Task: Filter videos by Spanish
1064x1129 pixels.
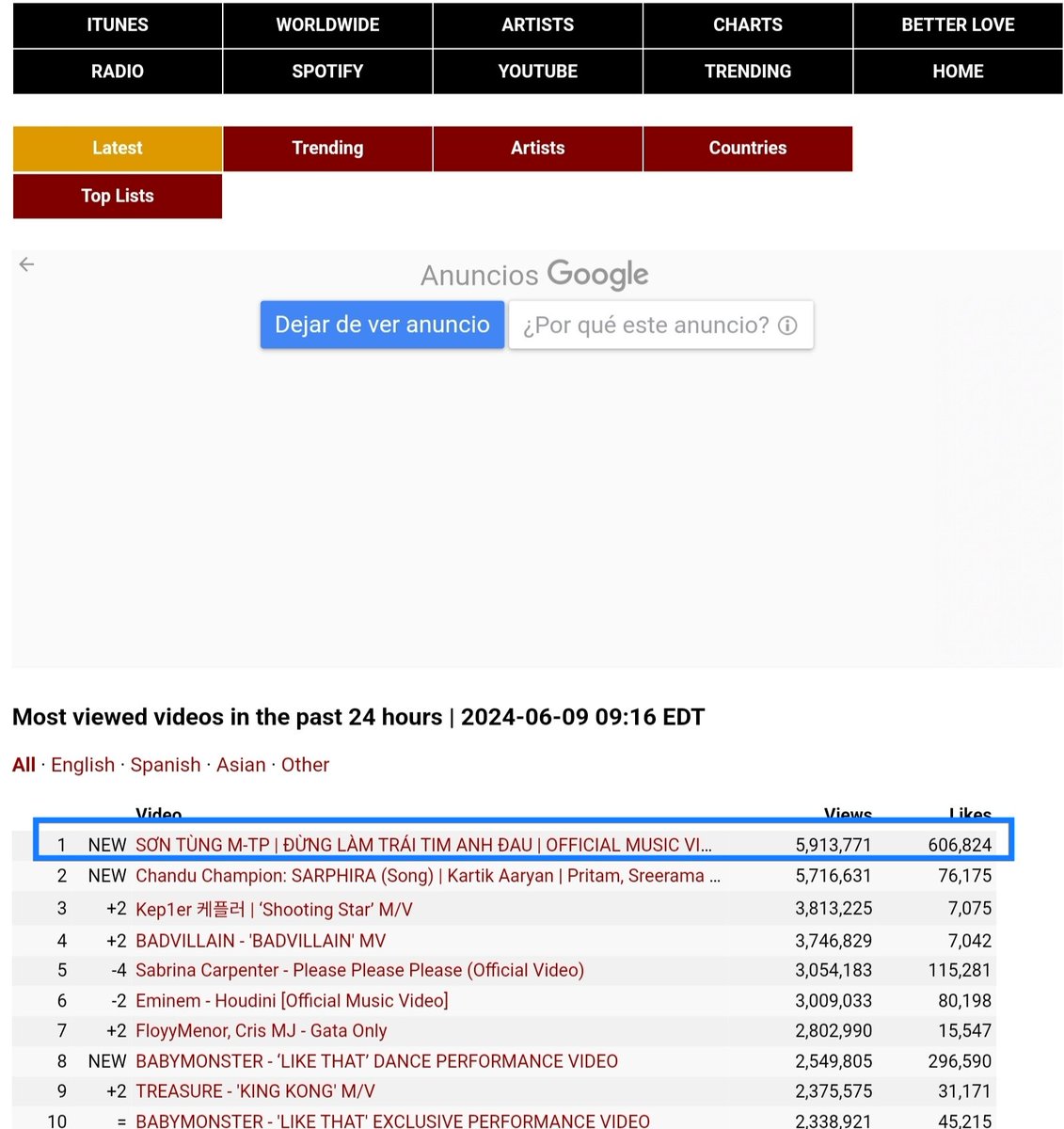Action: [x=166, y=765]
